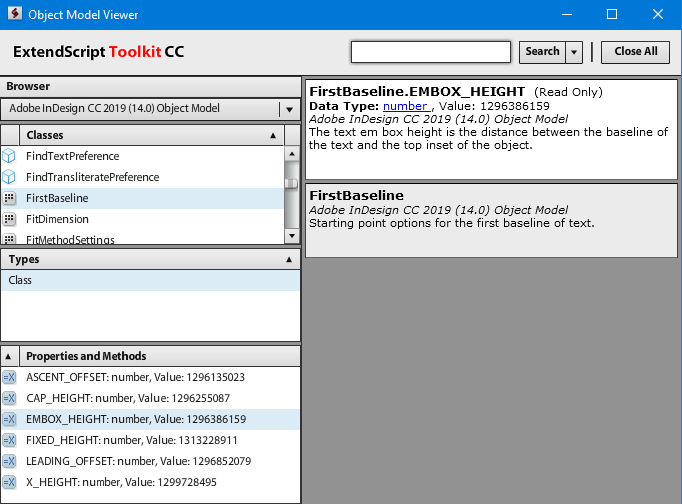
Task: Click the FindTextPreference class cube icon
Action: click(9, 156)
